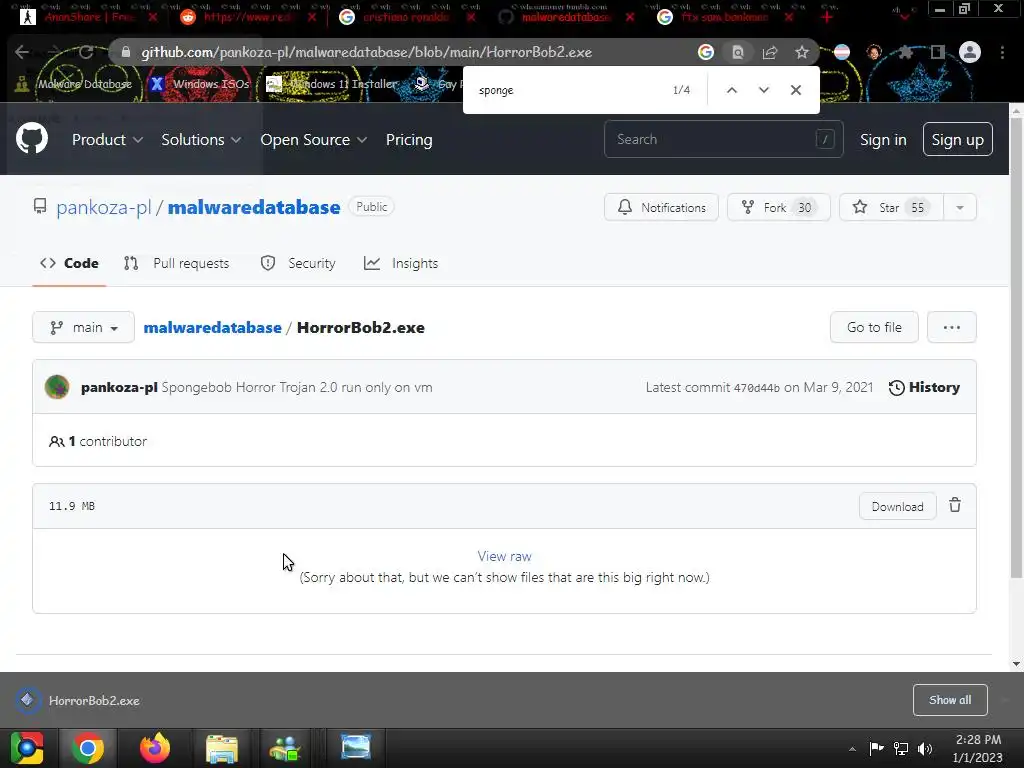
Task: Click the Go to file button
Action: [x=874, y=327]
